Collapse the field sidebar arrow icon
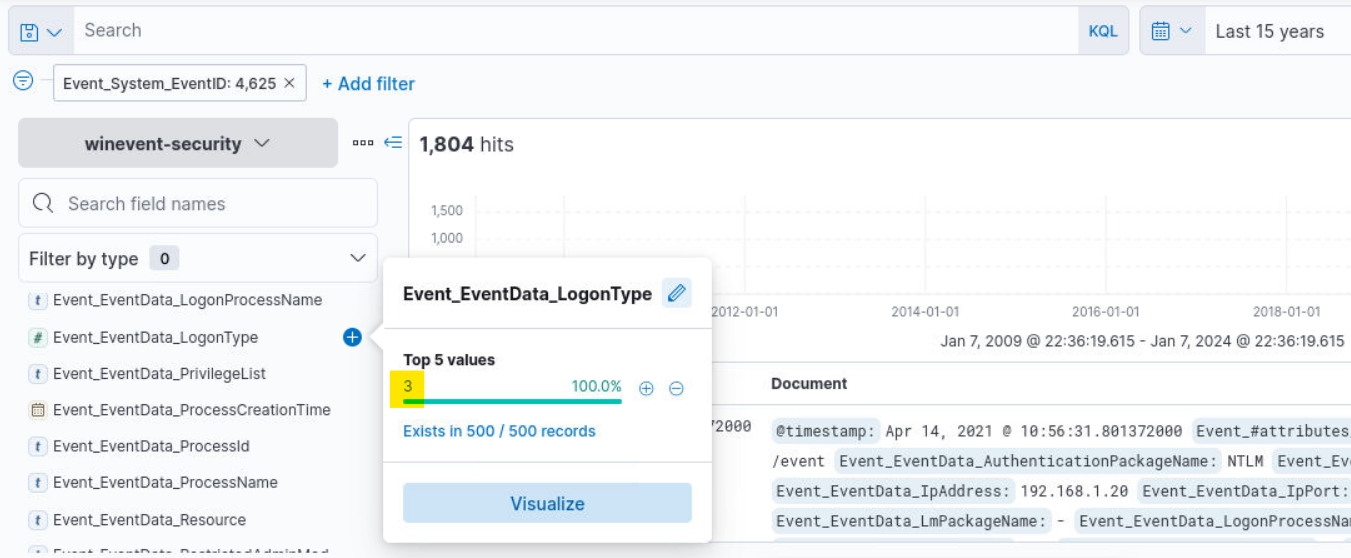Image resolution: width=1351 pixels, height=558 pixels. tap(393, 143)
